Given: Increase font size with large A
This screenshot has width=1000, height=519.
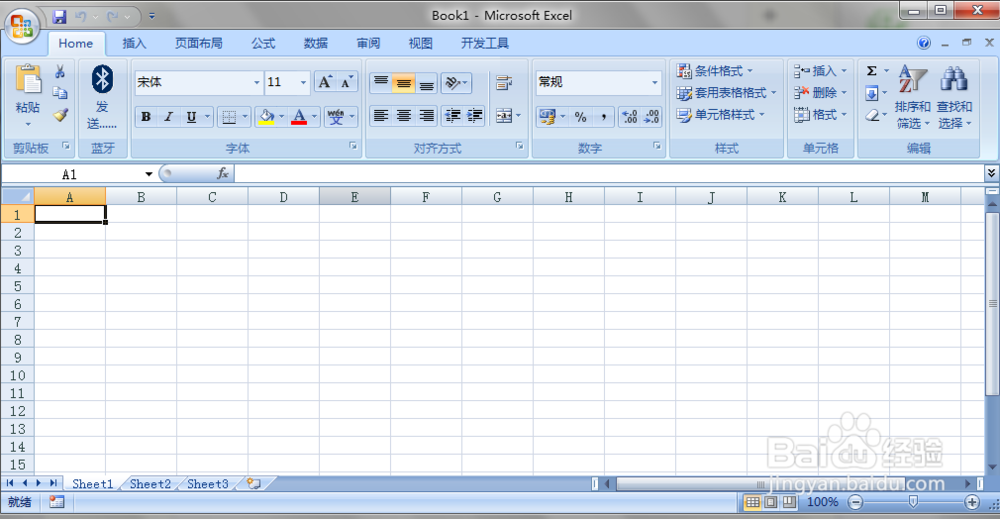Looking at the screenshot, I should 325,82.
